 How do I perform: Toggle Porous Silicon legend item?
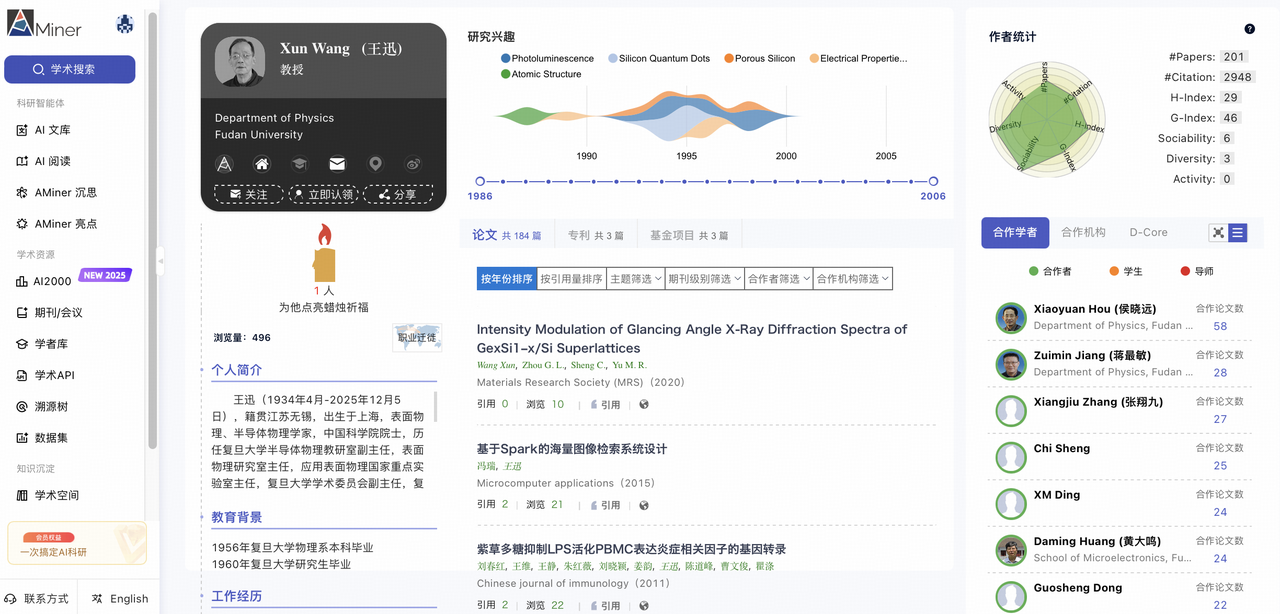[759, 59]
